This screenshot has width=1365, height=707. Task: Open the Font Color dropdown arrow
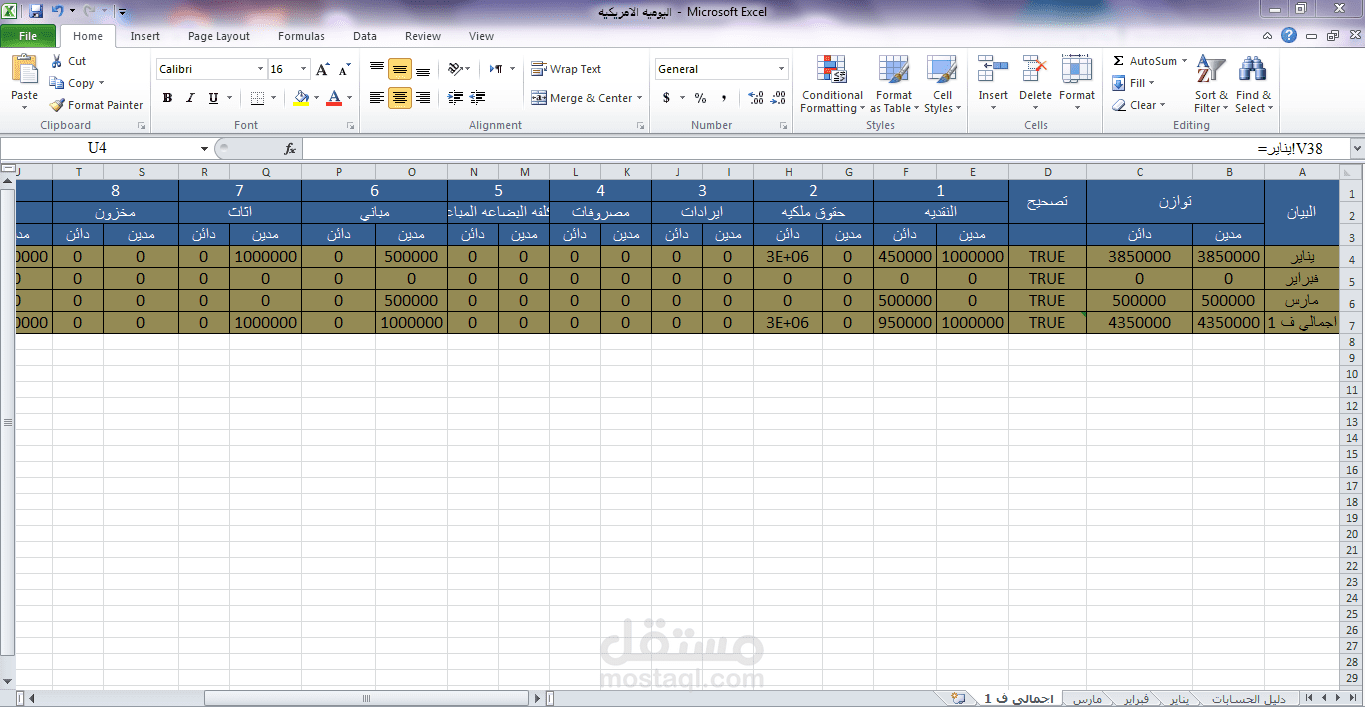[349, 98]
